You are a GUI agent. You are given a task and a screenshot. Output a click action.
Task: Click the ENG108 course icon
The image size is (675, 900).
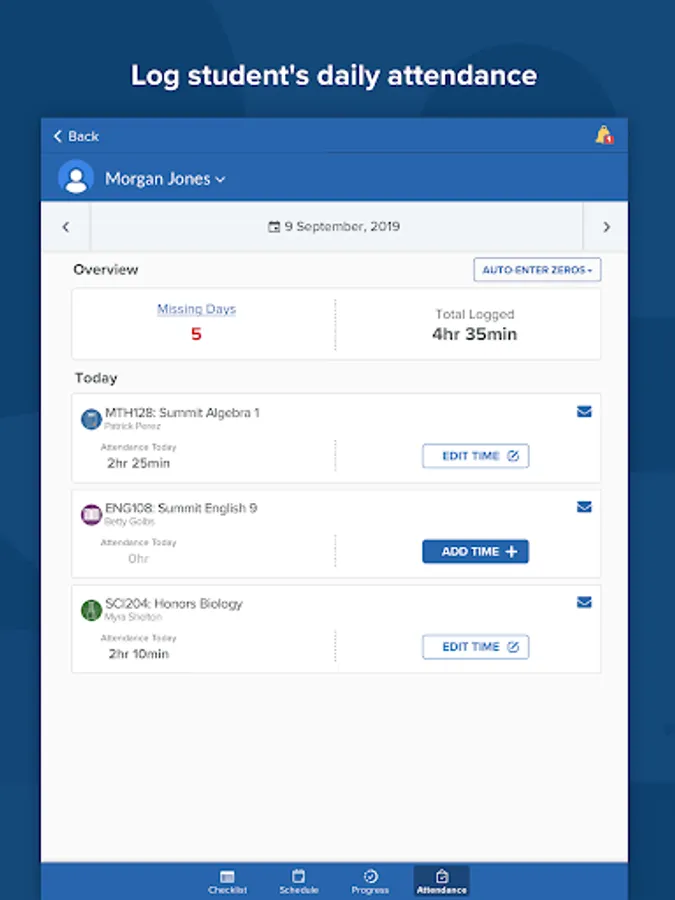pyautogui.click(x=91, y=515)
